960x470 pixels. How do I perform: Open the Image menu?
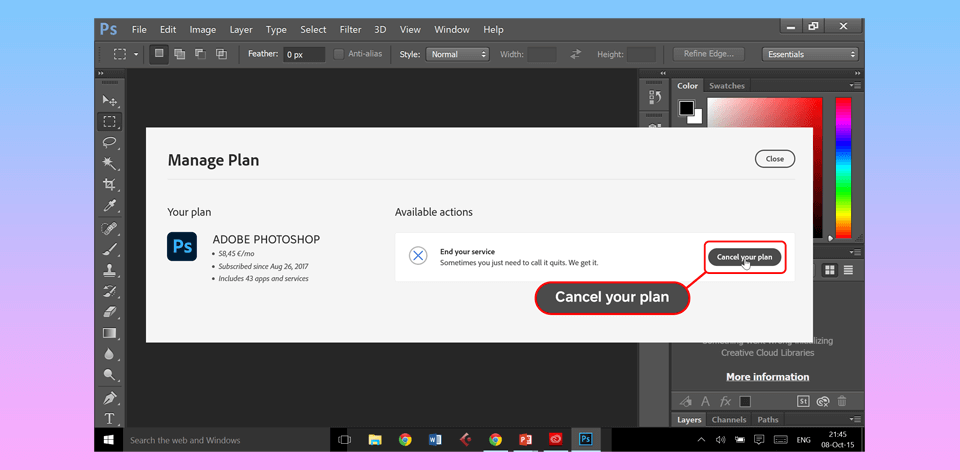click(x=203, y=29)
